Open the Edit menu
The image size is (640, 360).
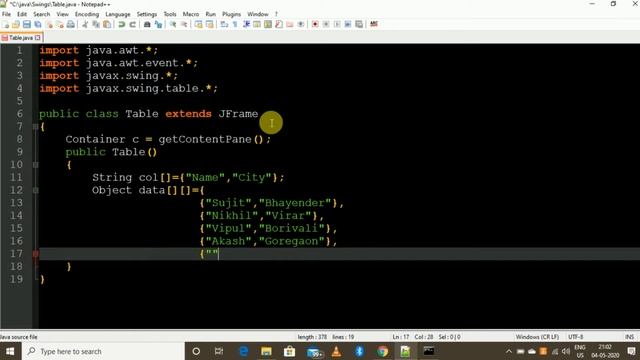pyautogui.click(x=22, y=14)
